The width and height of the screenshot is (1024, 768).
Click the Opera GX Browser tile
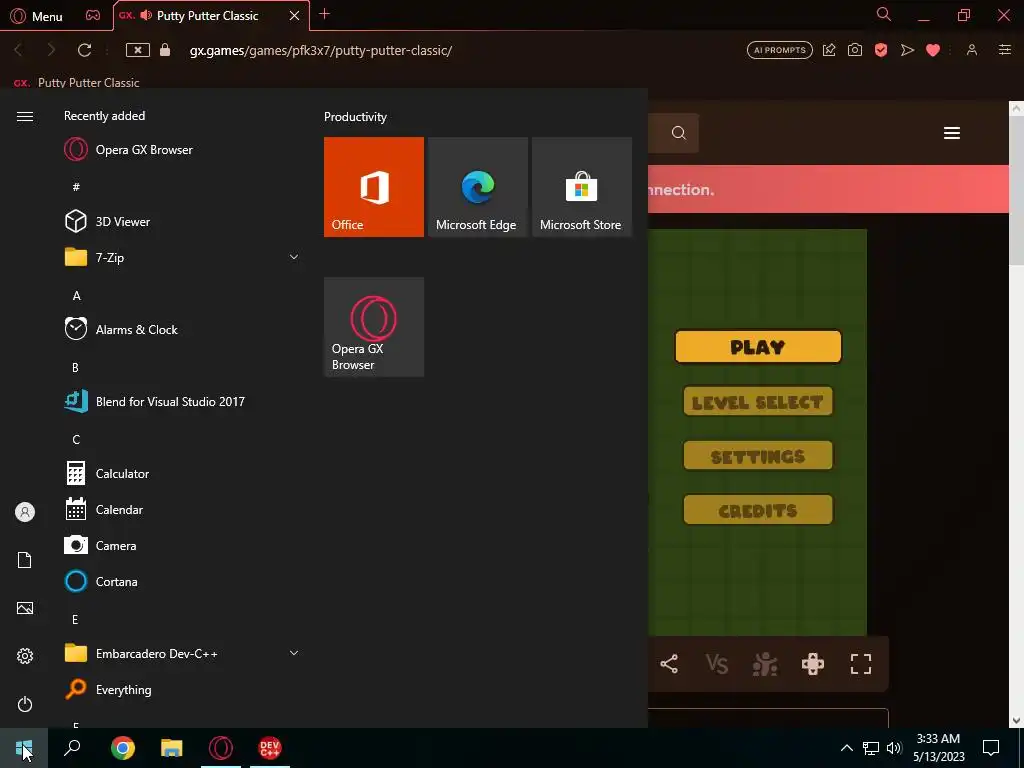[374, 327]
